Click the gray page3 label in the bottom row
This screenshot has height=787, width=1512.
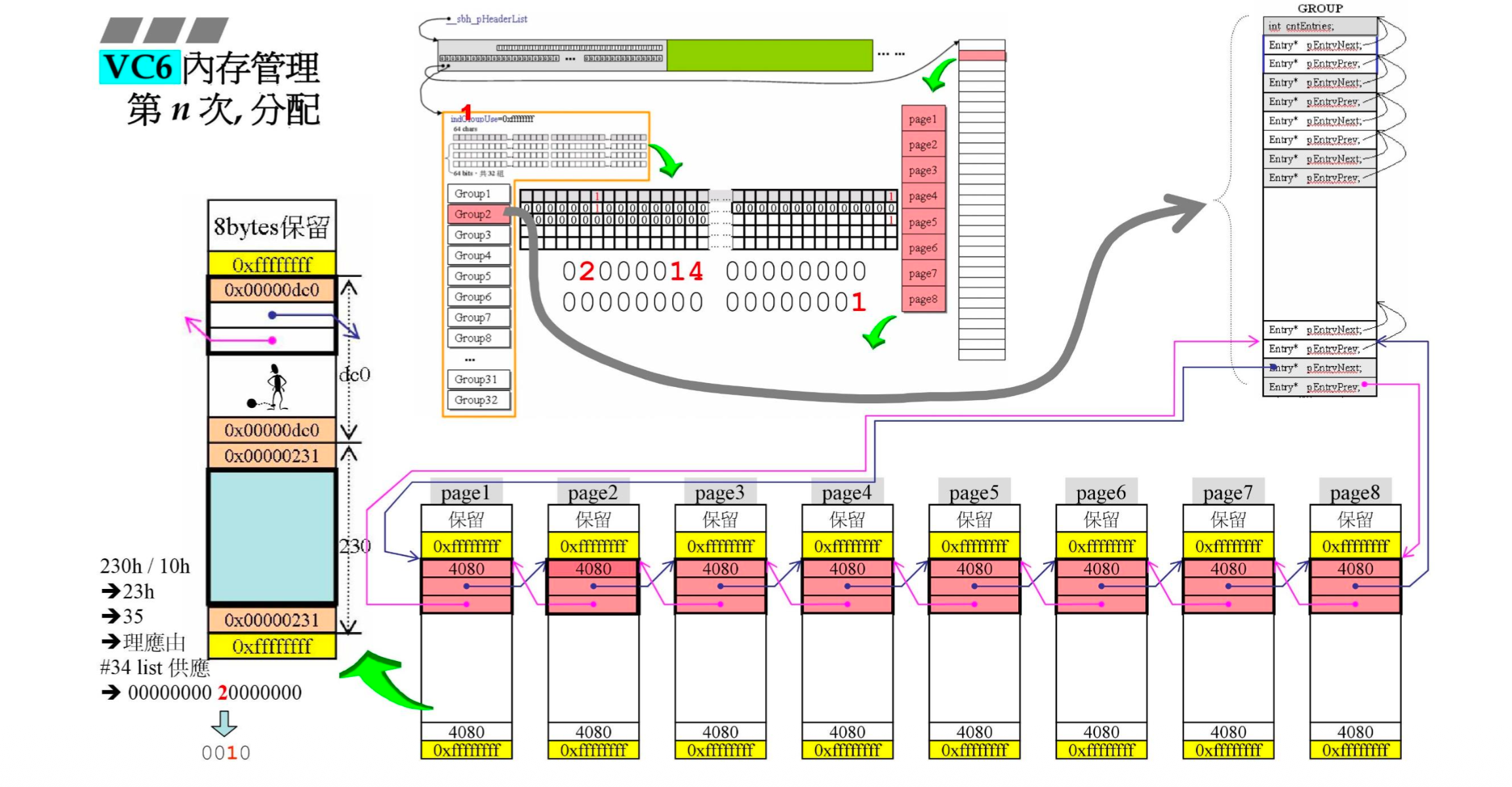click(x=720, y=492)
